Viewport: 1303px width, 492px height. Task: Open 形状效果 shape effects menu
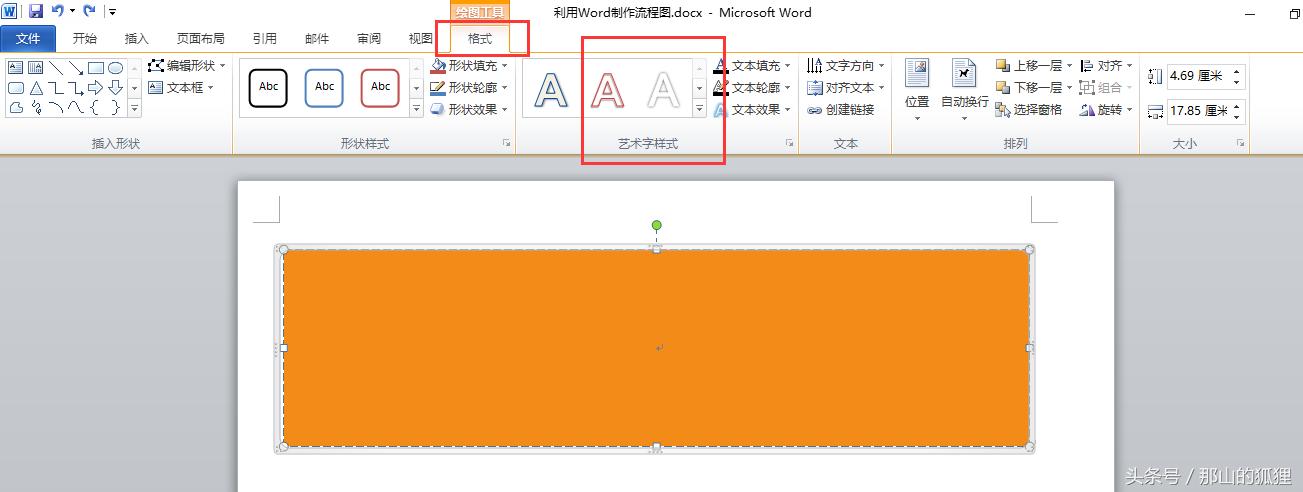[x=469, y=109]
